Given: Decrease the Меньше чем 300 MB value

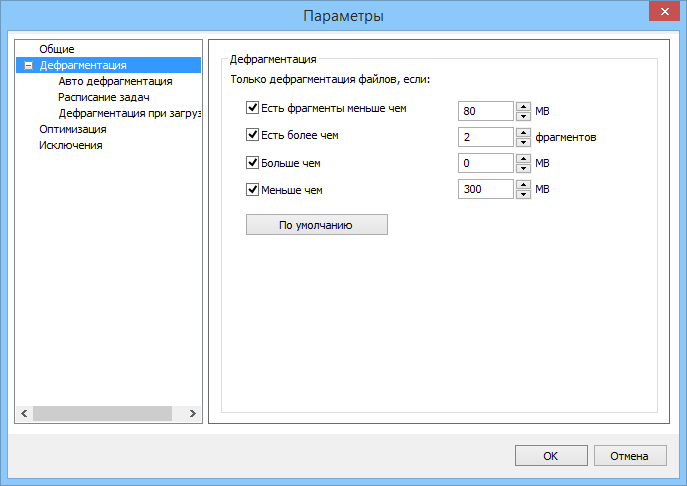Looking at the screenshot, I should 523,194.
